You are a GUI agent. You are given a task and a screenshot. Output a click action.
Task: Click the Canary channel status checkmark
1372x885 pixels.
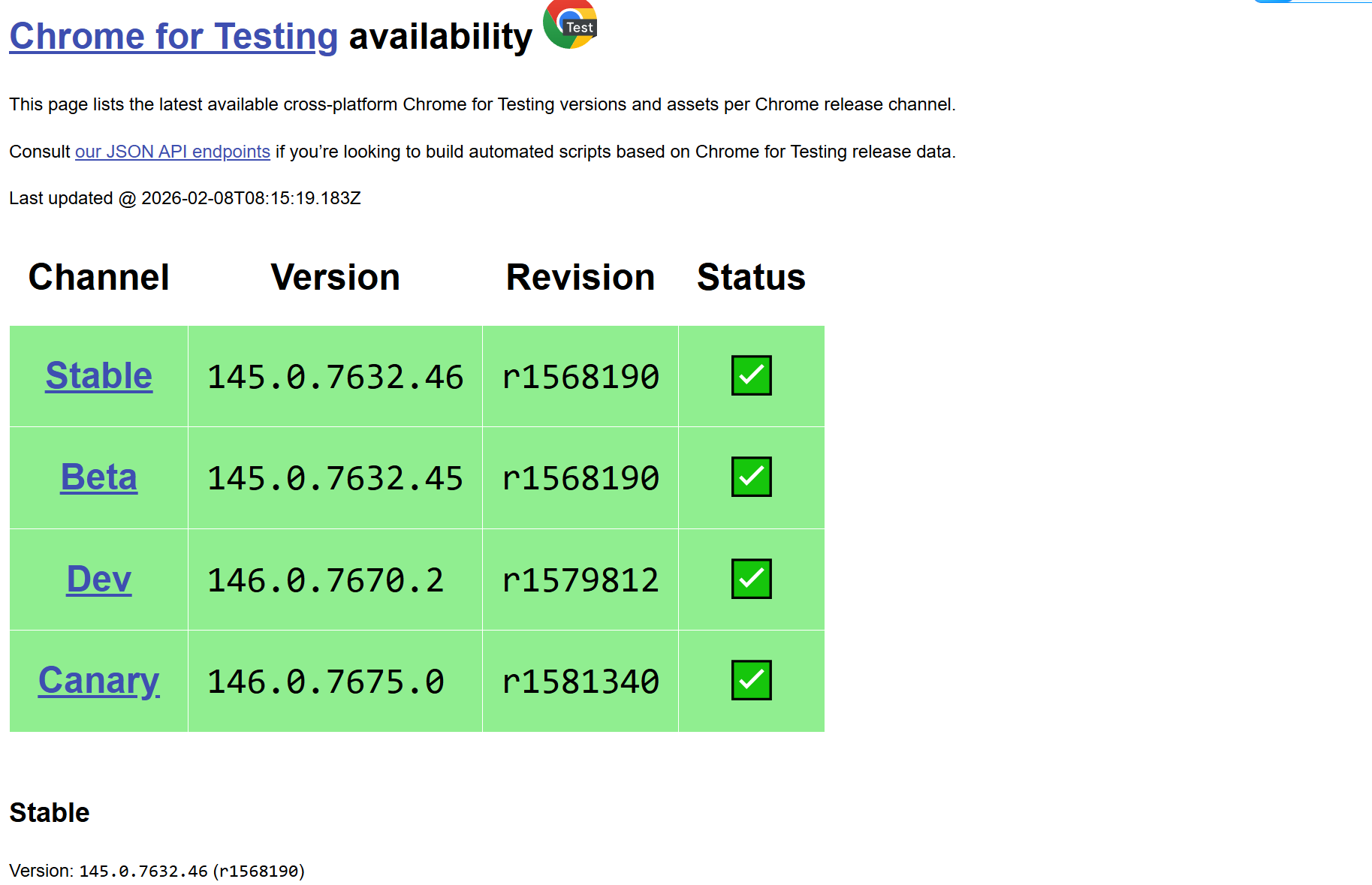(x=751, y=680)
